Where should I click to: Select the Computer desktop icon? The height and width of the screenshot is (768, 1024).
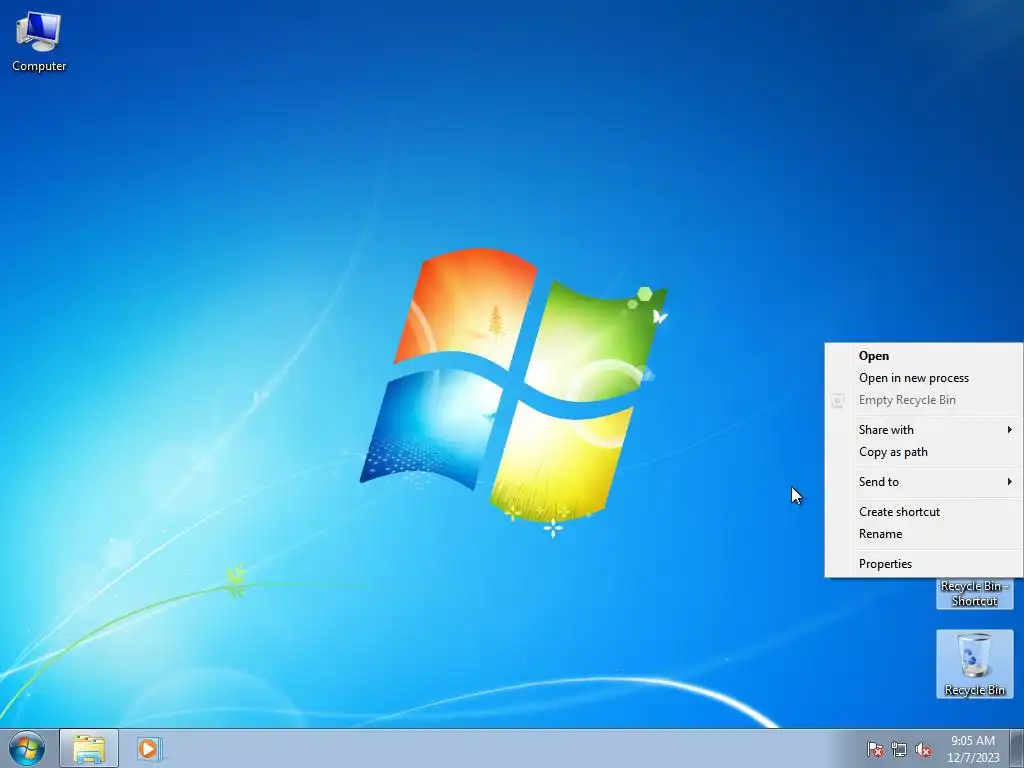(x=39, y=42)
